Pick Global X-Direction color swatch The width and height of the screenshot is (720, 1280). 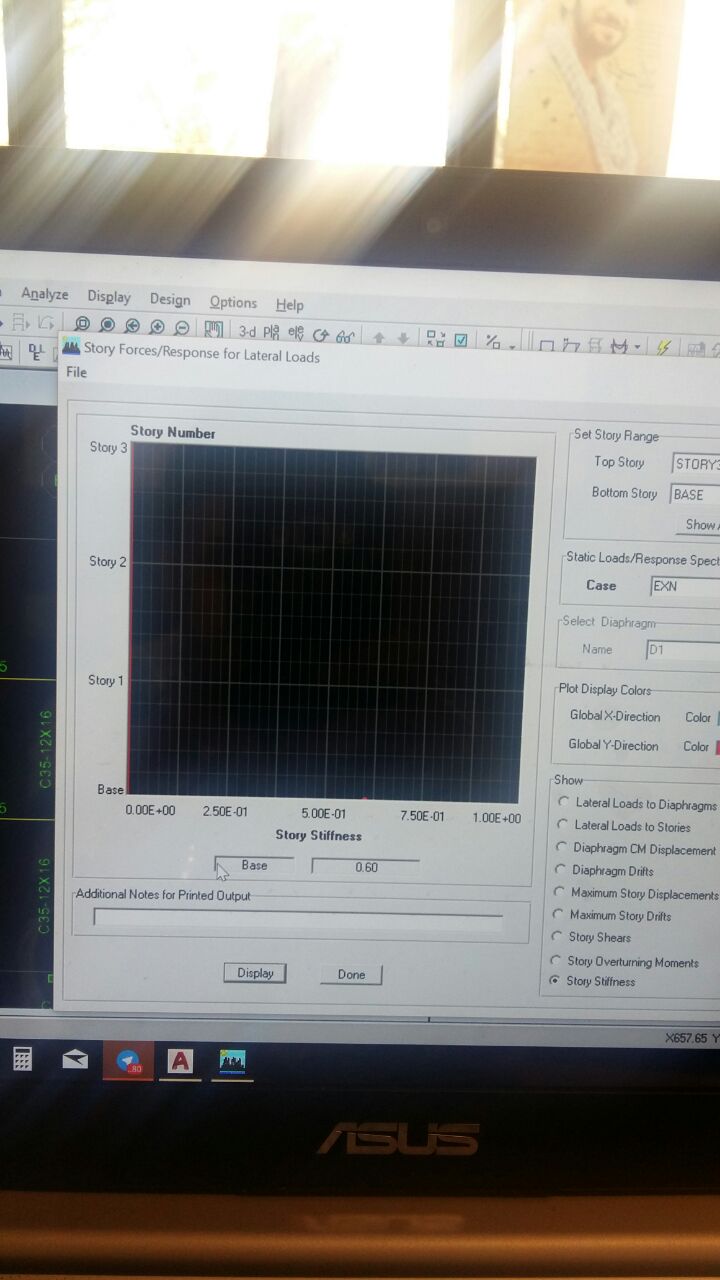coord(716,717)
